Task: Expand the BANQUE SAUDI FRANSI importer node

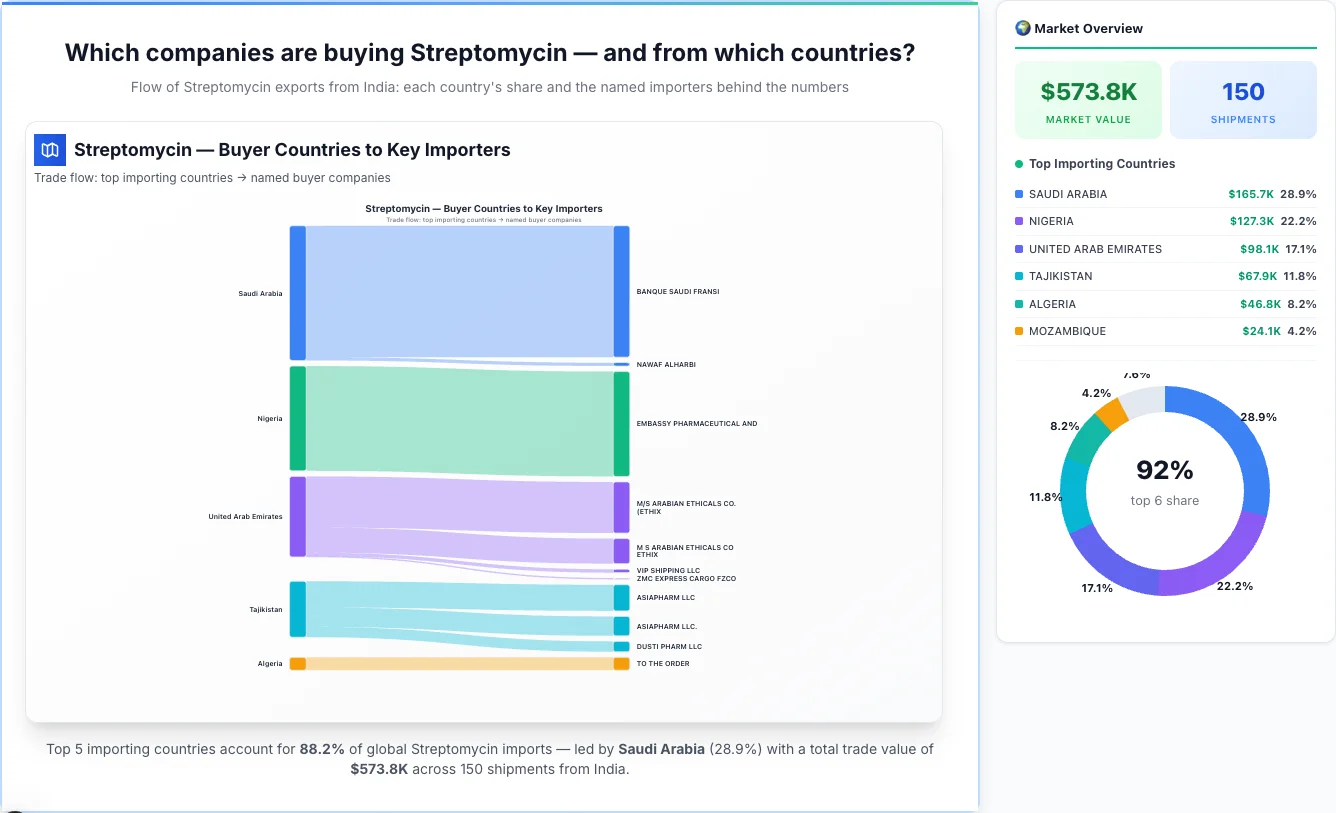Action: click(622, 291)
